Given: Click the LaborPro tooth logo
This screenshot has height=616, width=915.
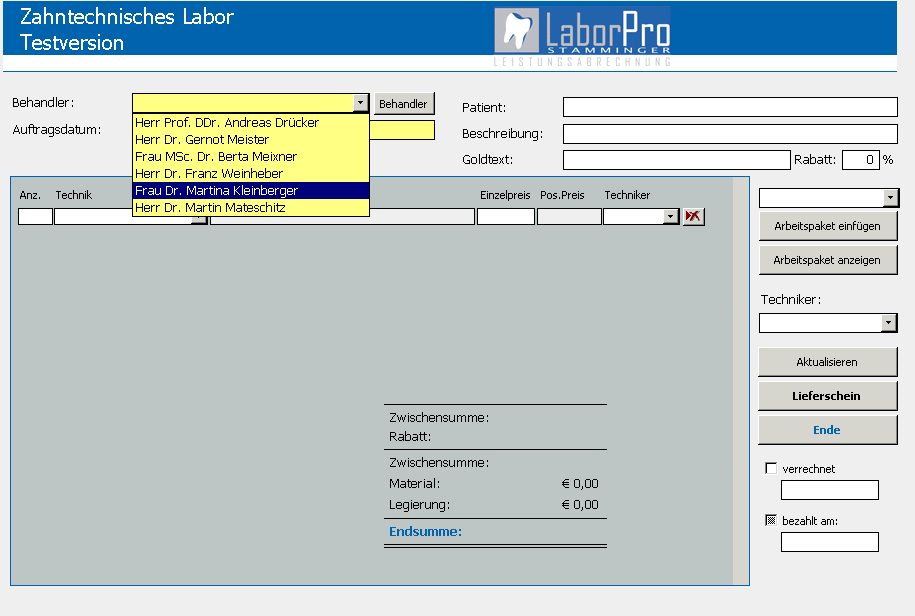Looking at the screenshot, I should (582, 32).
